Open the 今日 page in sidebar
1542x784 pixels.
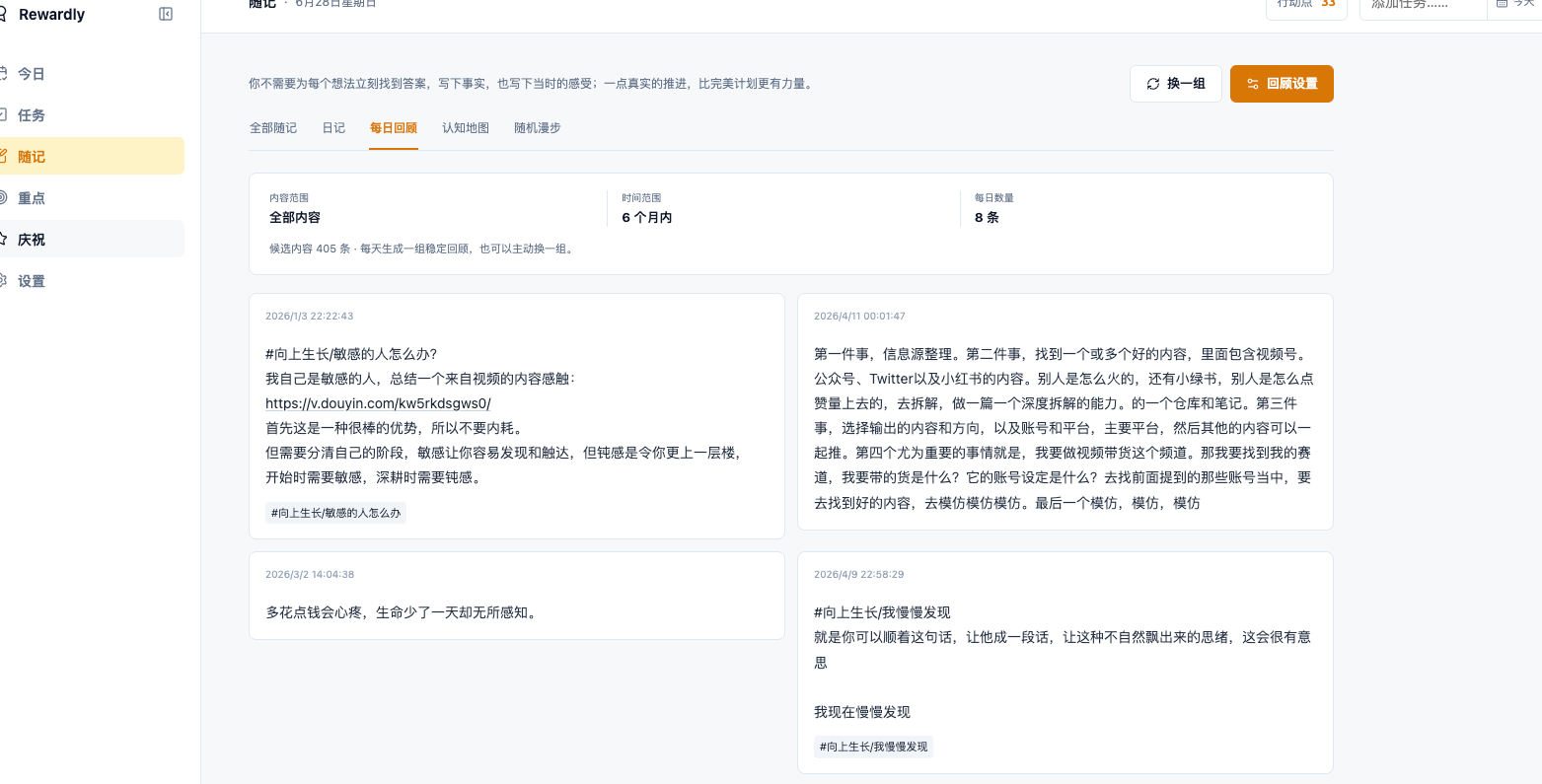[x=91, y=74]
